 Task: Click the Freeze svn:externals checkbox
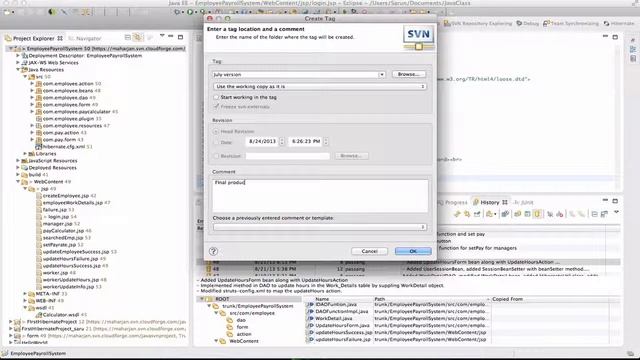[216, 107]
